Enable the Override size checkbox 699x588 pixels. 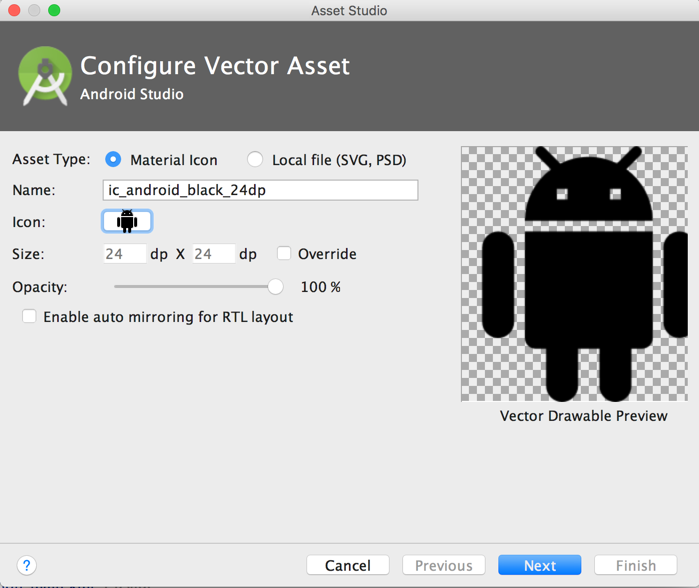tap(284, 253)
